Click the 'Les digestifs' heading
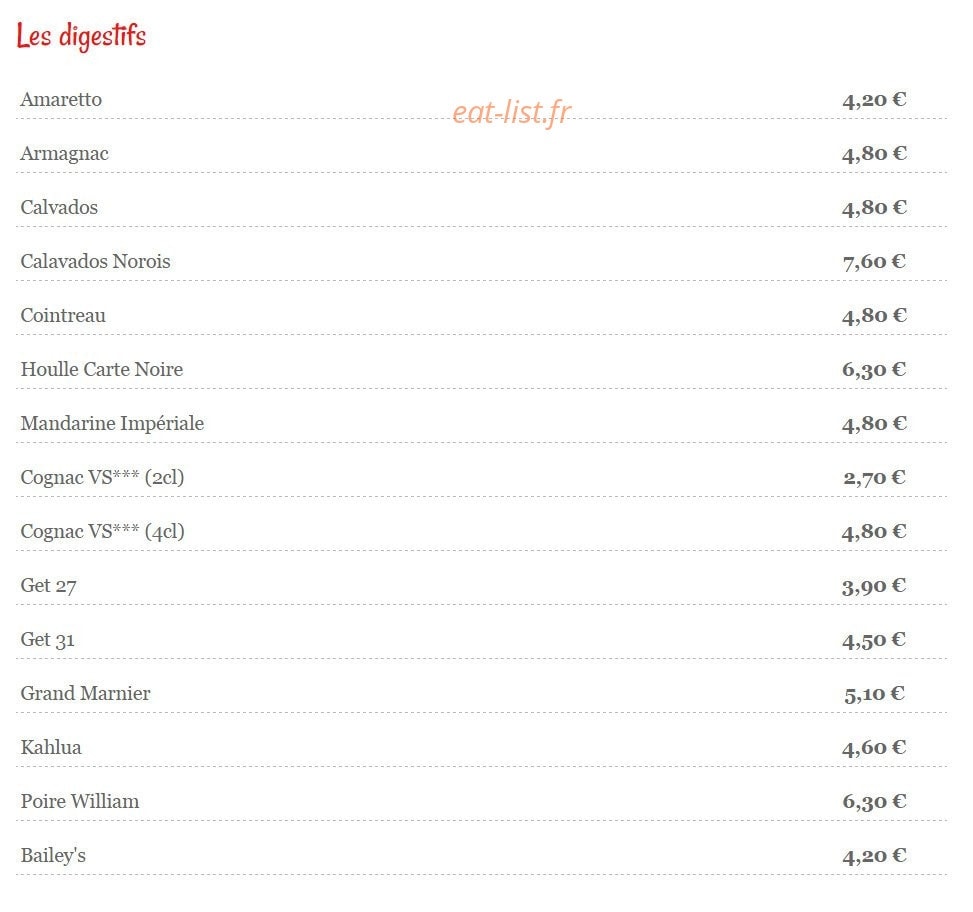 coord(81,36)
